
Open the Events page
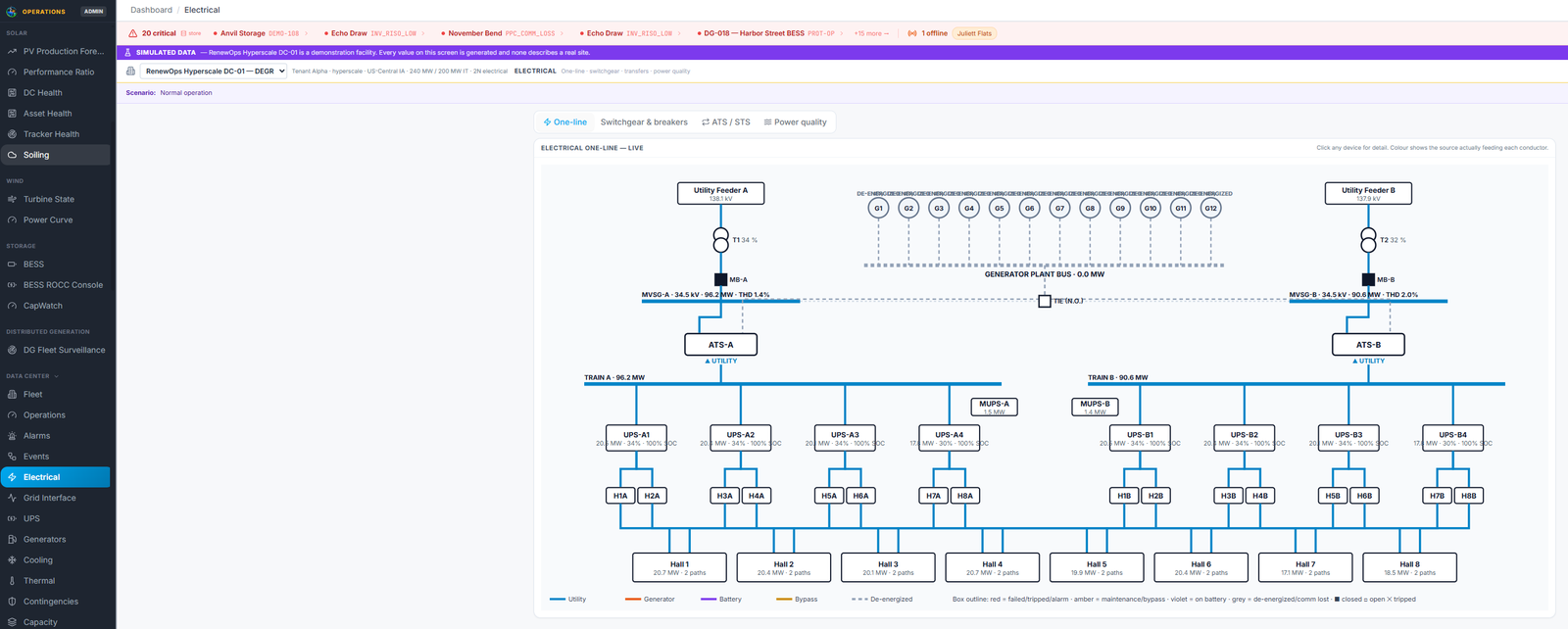[x=56, y=457]
